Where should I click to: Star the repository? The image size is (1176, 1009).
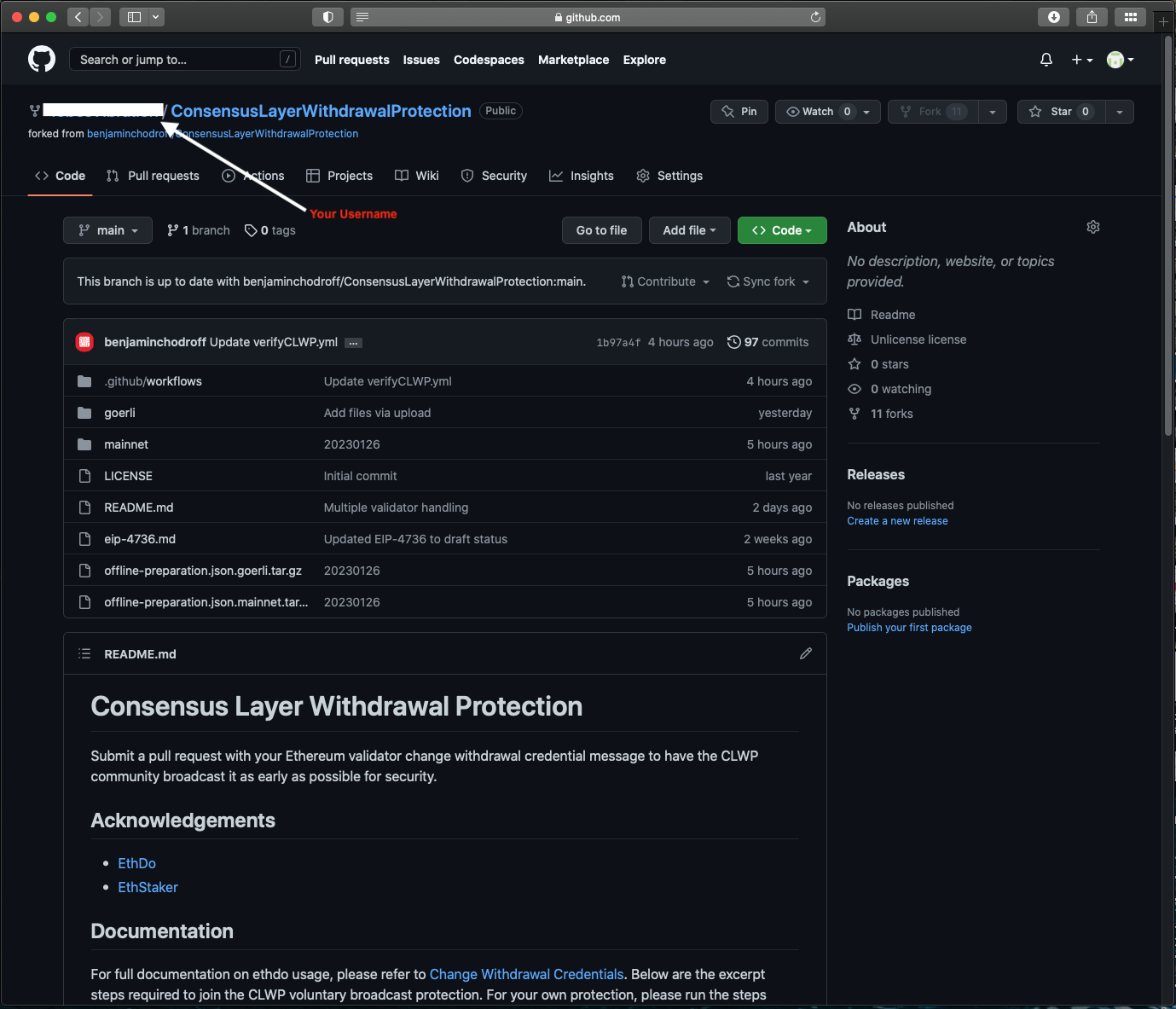point(1062,112)
